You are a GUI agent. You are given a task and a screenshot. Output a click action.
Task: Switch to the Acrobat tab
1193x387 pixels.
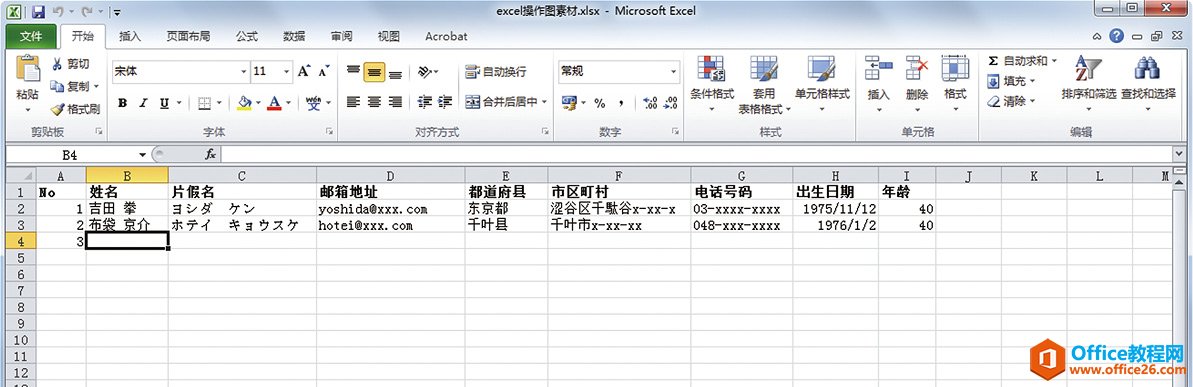pos(446,36)
